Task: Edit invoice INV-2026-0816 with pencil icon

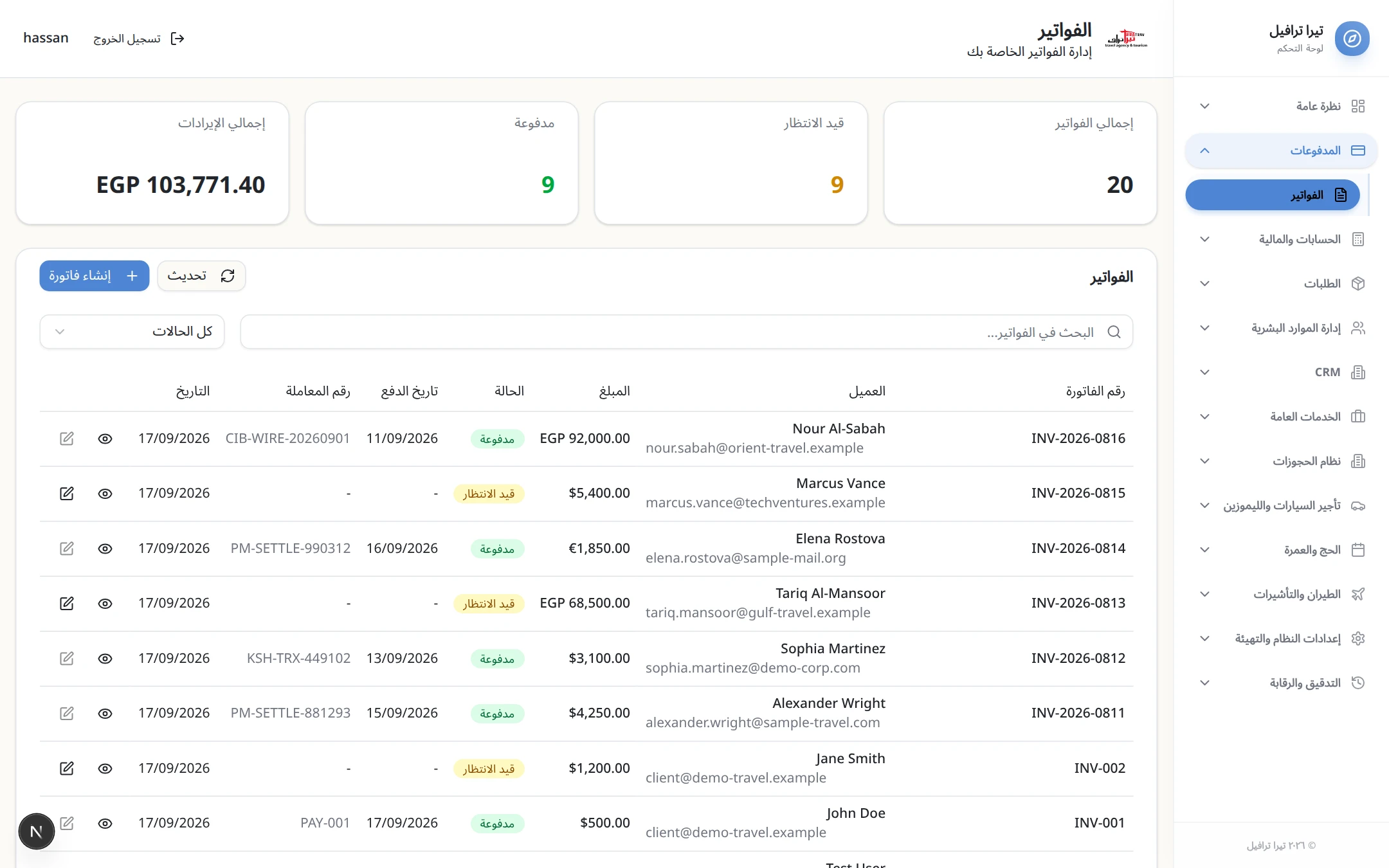Action: click(x=67, y=439)
